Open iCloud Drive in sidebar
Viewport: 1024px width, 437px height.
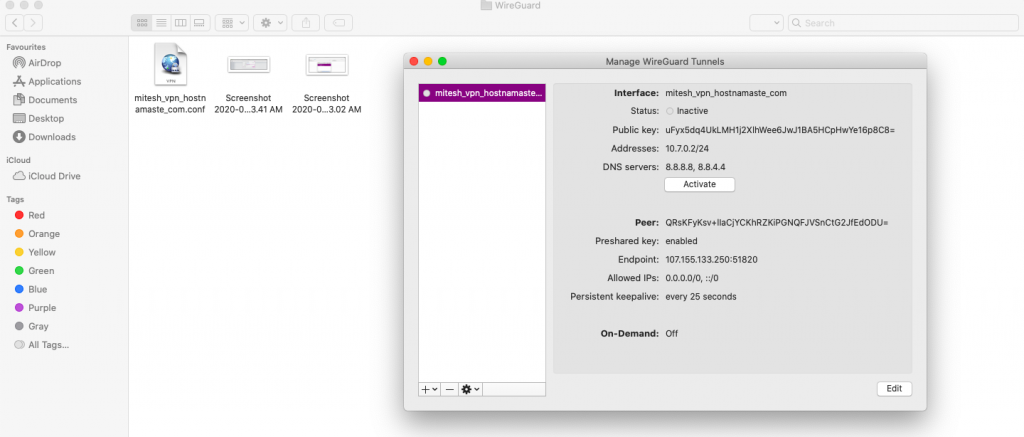point(46,176)
